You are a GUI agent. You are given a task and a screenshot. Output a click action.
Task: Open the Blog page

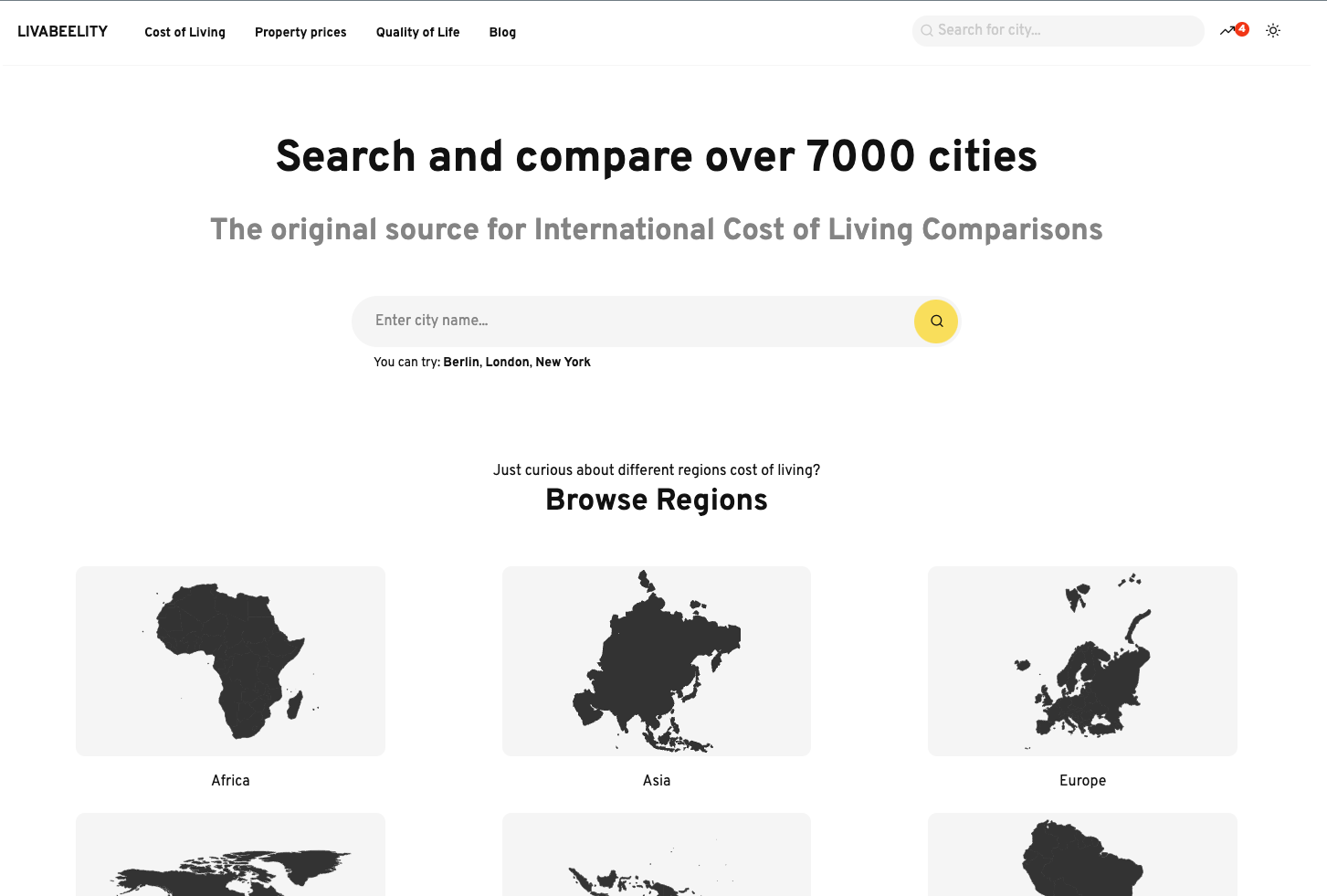pos(502,32)
